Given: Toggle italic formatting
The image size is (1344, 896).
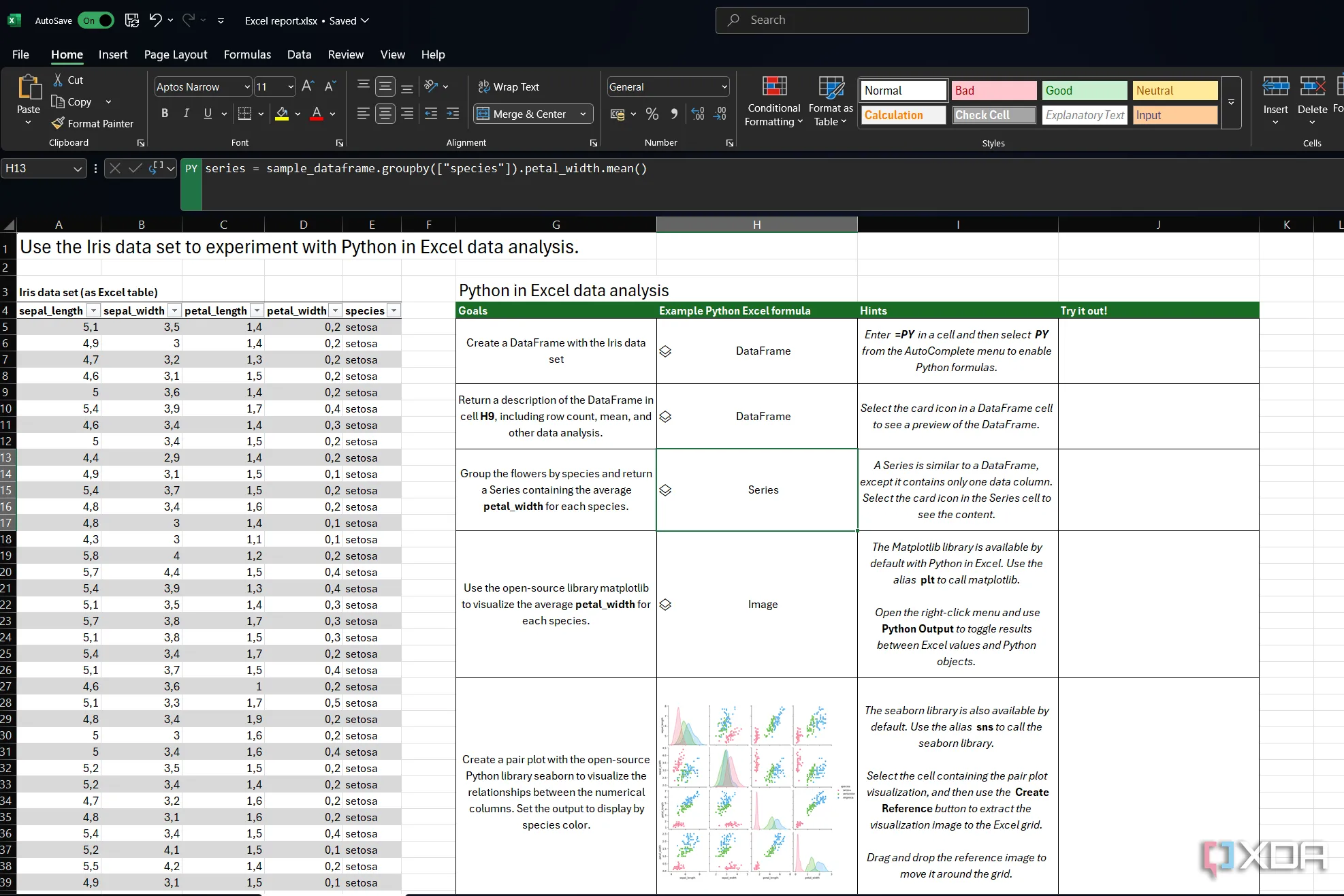Looking at the screenshot, I should pos(186,113).
